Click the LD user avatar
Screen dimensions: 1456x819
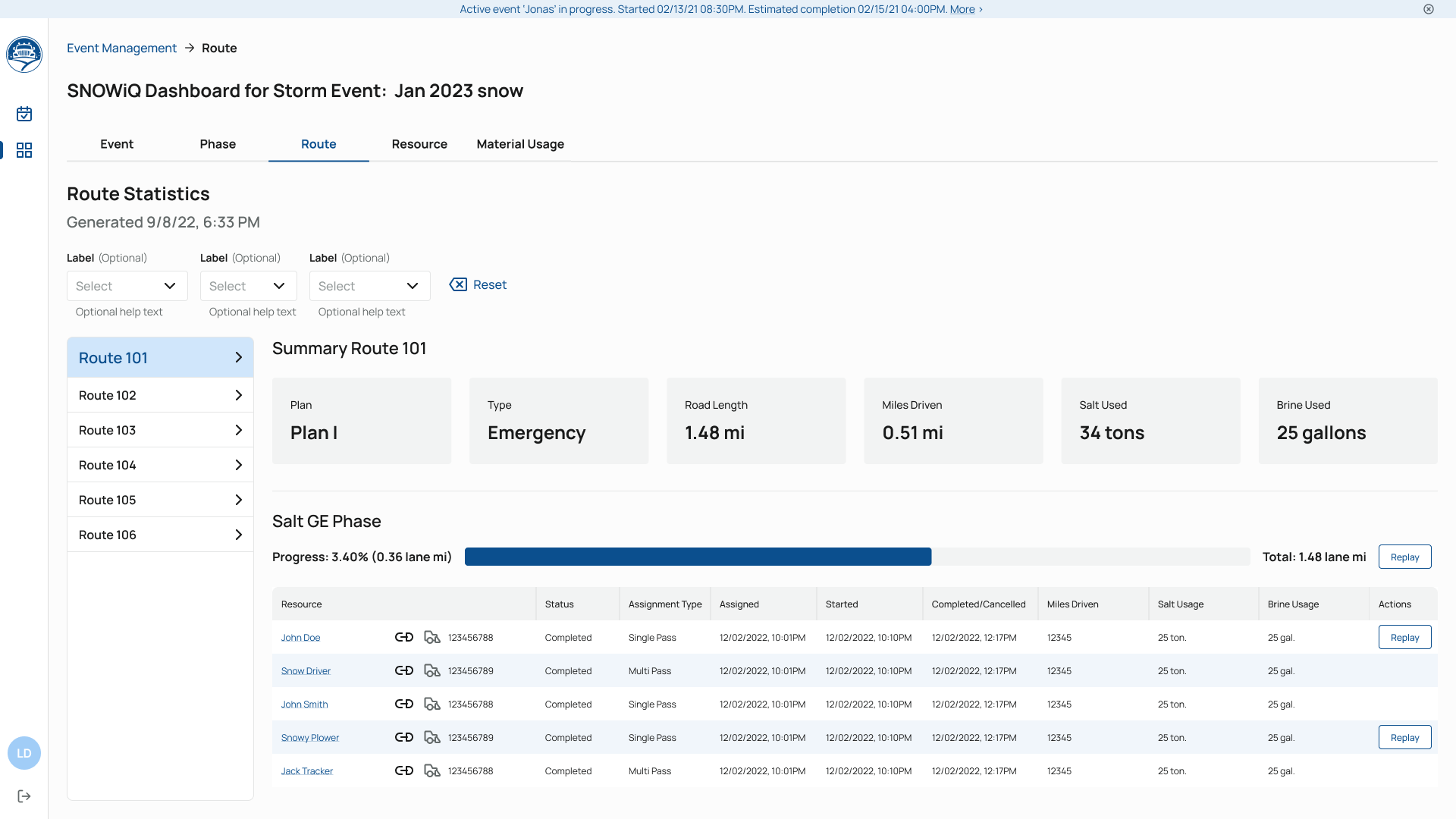point(24,753)
